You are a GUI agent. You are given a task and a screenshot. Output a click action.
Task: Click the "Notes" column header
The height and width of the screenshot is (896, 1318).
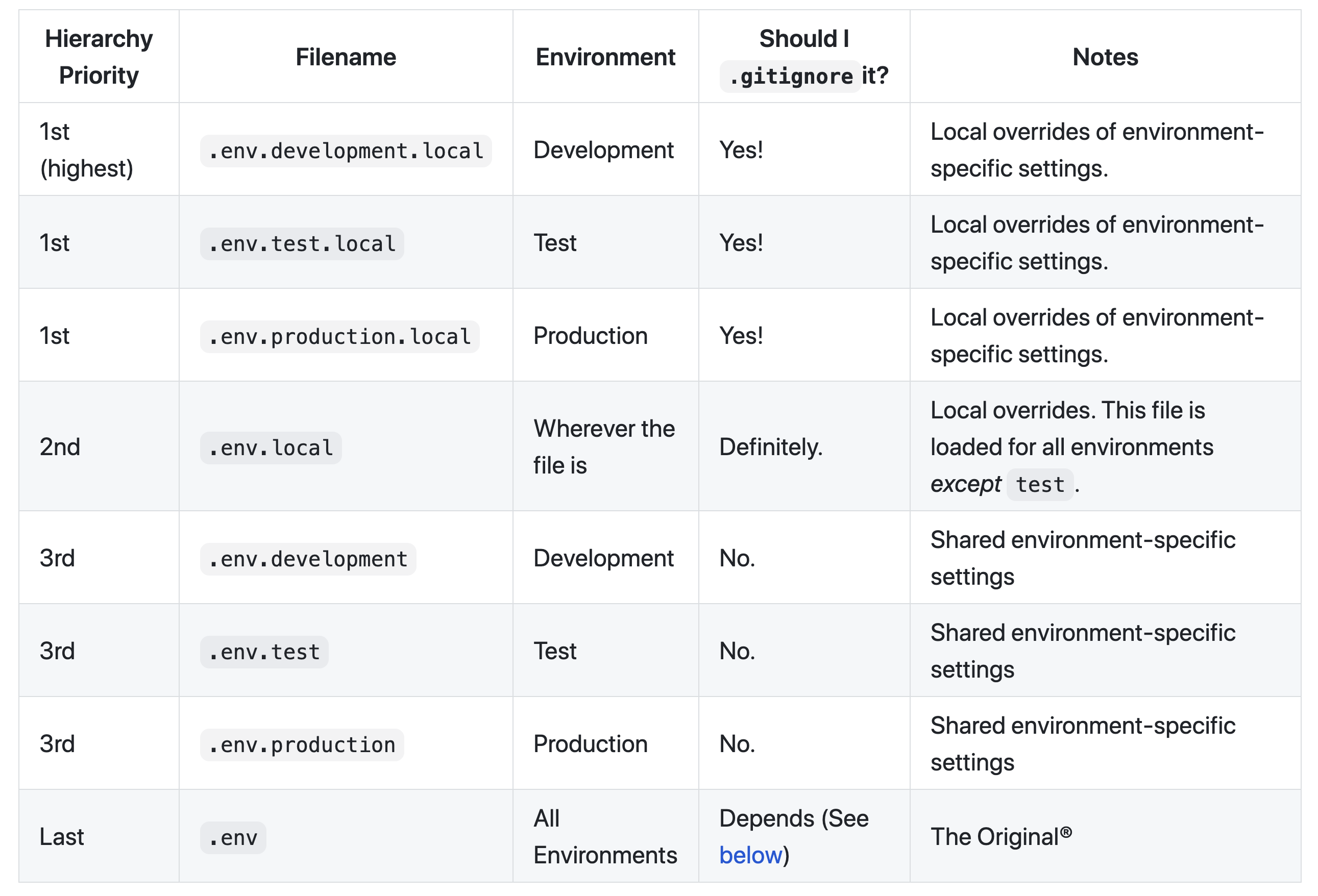tap(1105, 57)
